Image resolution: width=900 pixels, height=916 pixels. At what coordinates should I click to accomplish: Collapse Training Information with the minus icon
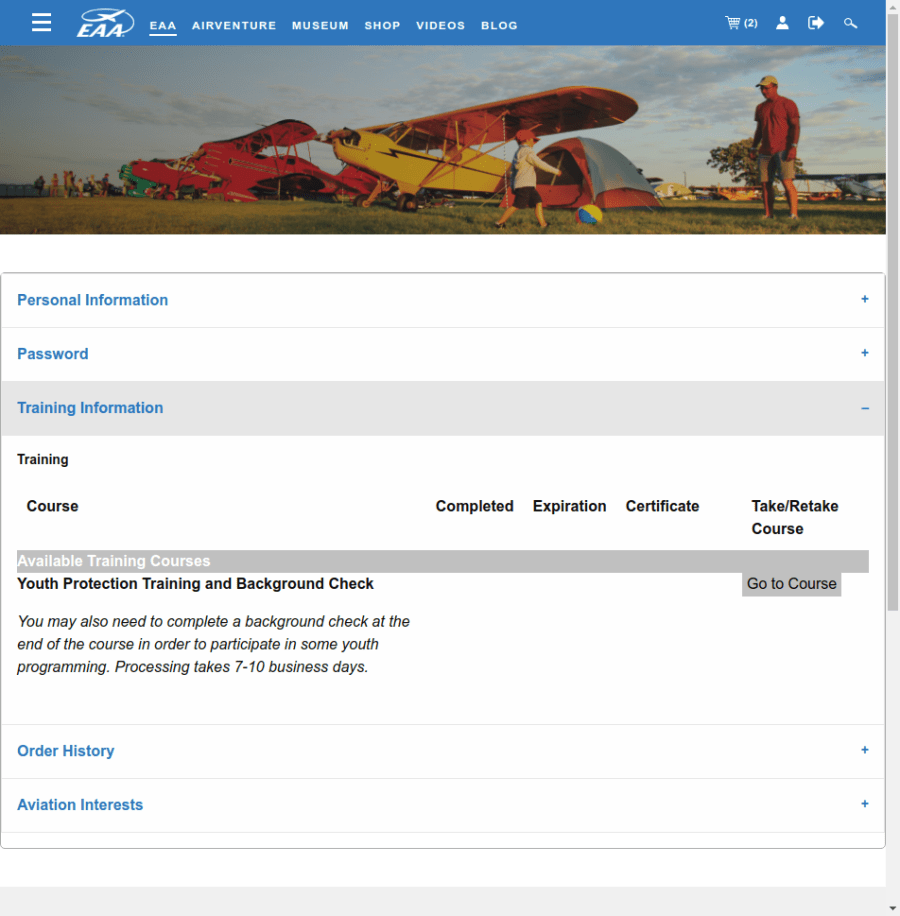865,408
